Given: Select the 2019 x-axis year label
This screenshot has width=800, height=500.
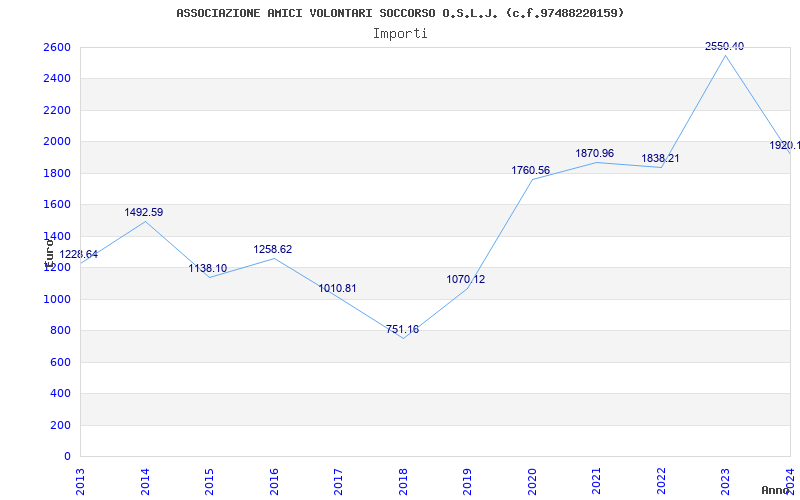Looking at the screenshot, I should pyautogui.click(x=467, y=481).
